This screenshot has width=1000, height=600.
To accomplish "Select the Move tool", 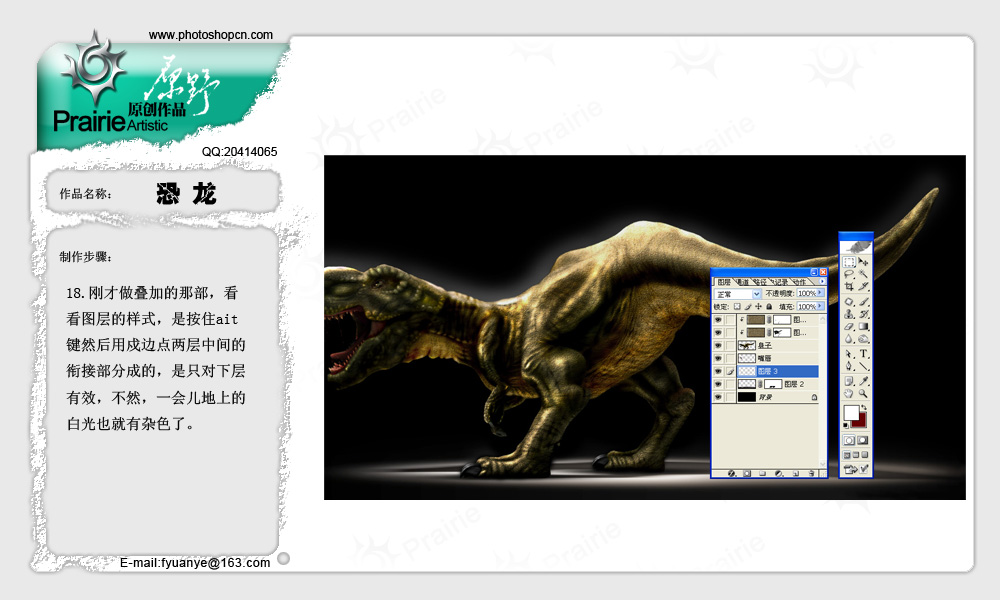I will (863, 262).
